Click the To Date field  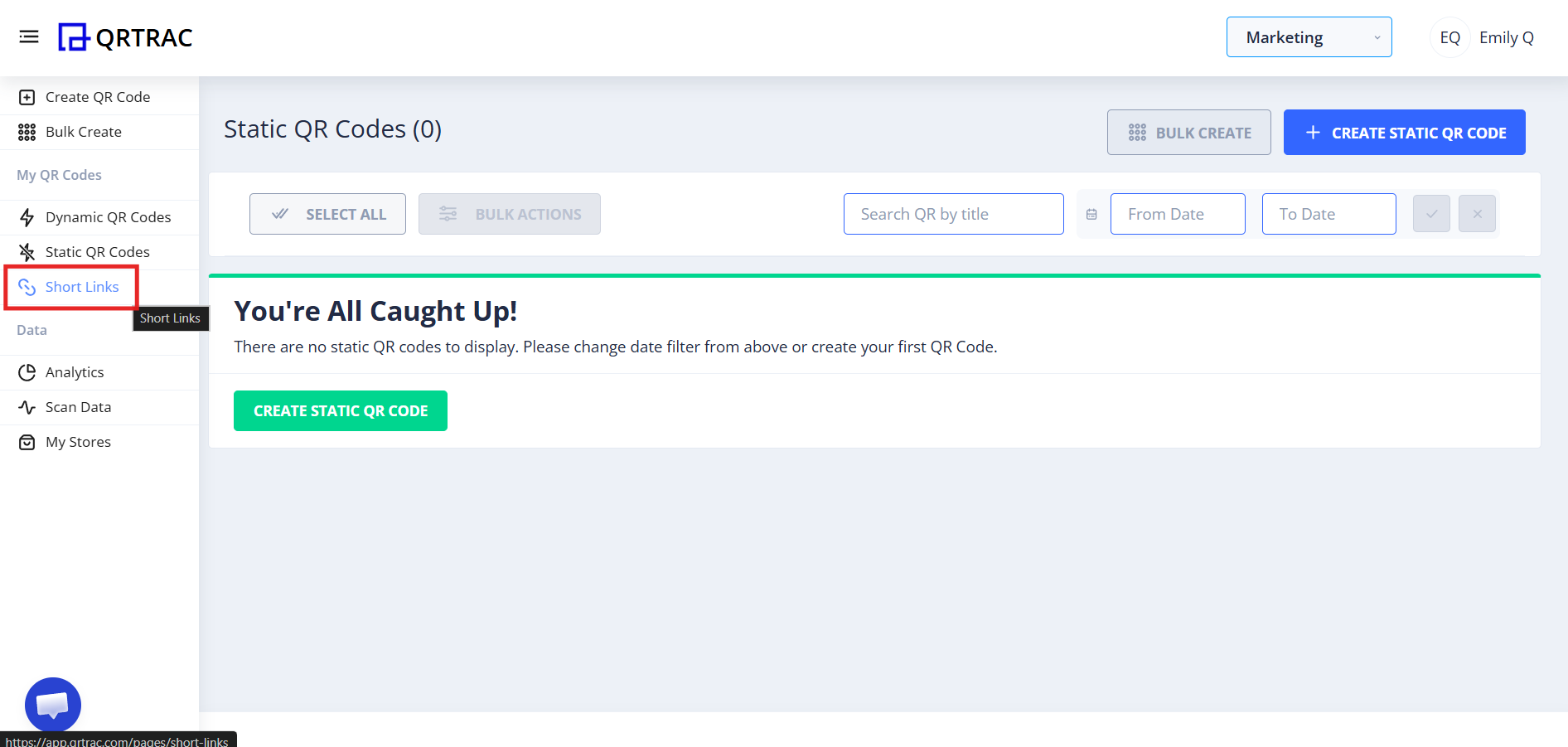[1328, 214]
